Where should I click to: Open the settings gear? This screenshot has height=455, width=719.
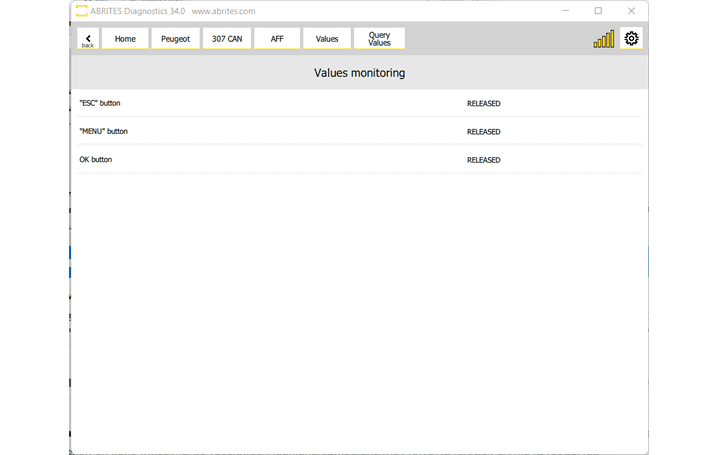[631, 39]
